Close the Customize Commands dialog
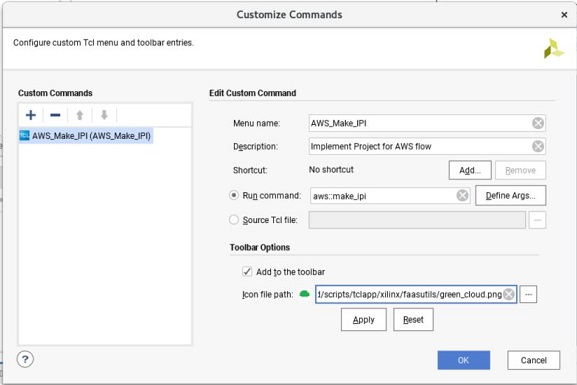The height and width of the screenshot is (385, 577). coord(564,15)
